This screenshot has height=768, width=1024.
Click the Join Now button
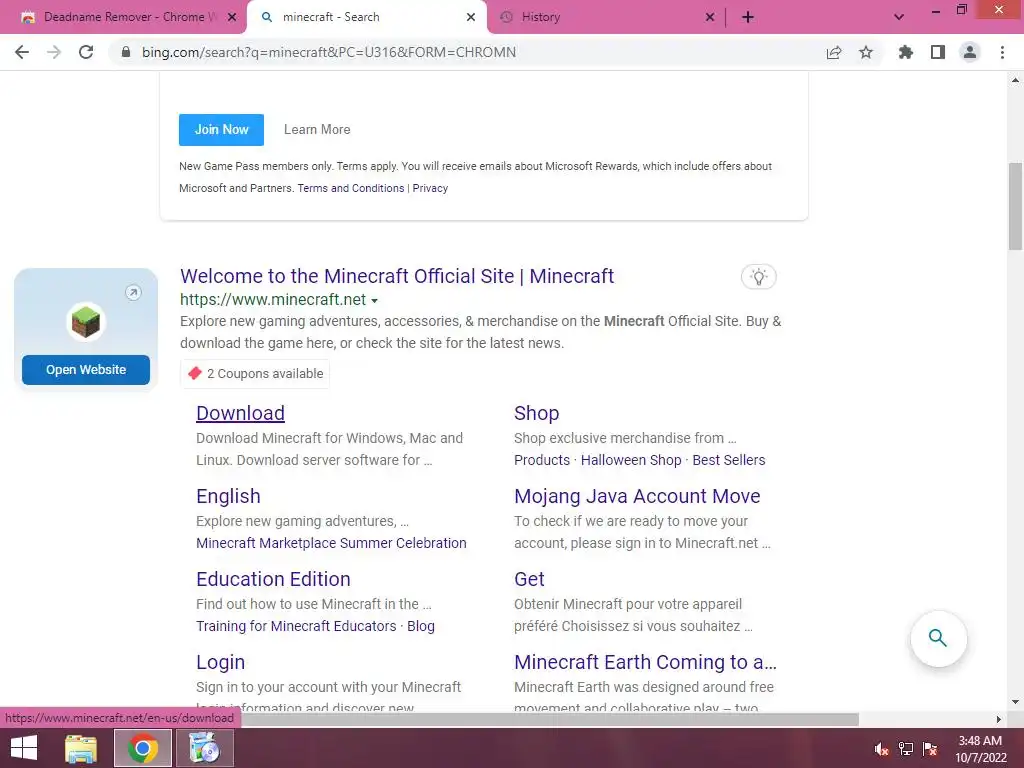pos(221,129)
